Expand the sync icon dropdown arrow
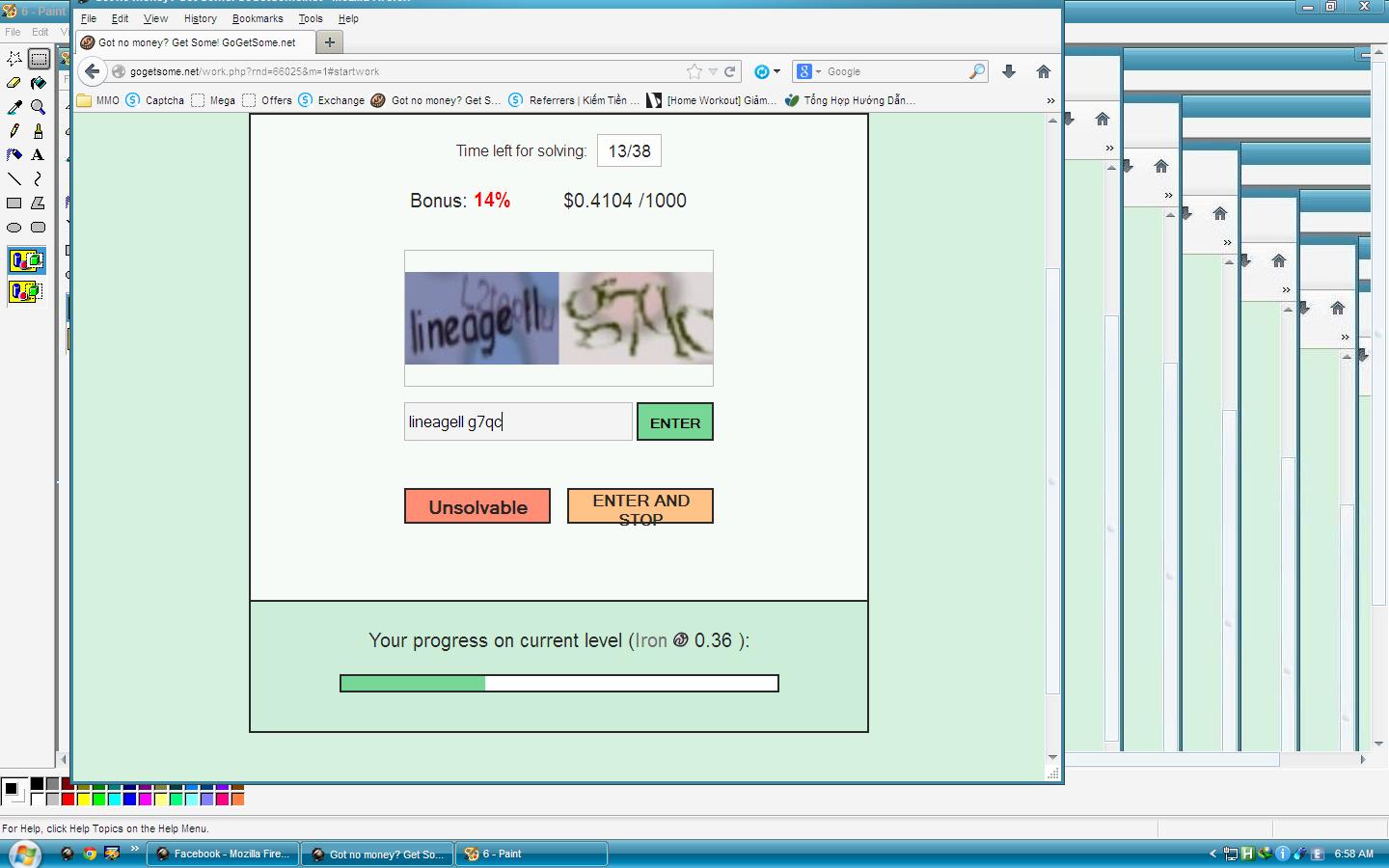The image size is (1389, 868). [x=776, y=71]
